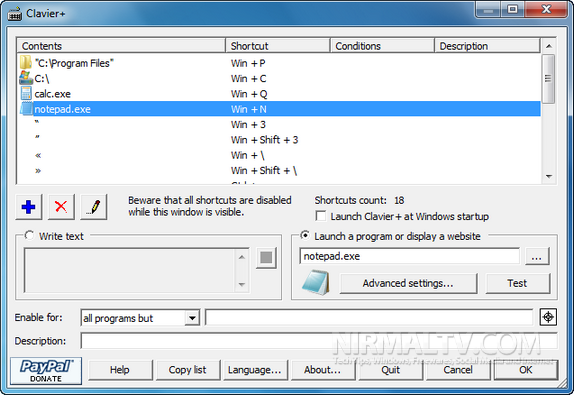Click the special key insert button beside Write text box

(266, 258)
